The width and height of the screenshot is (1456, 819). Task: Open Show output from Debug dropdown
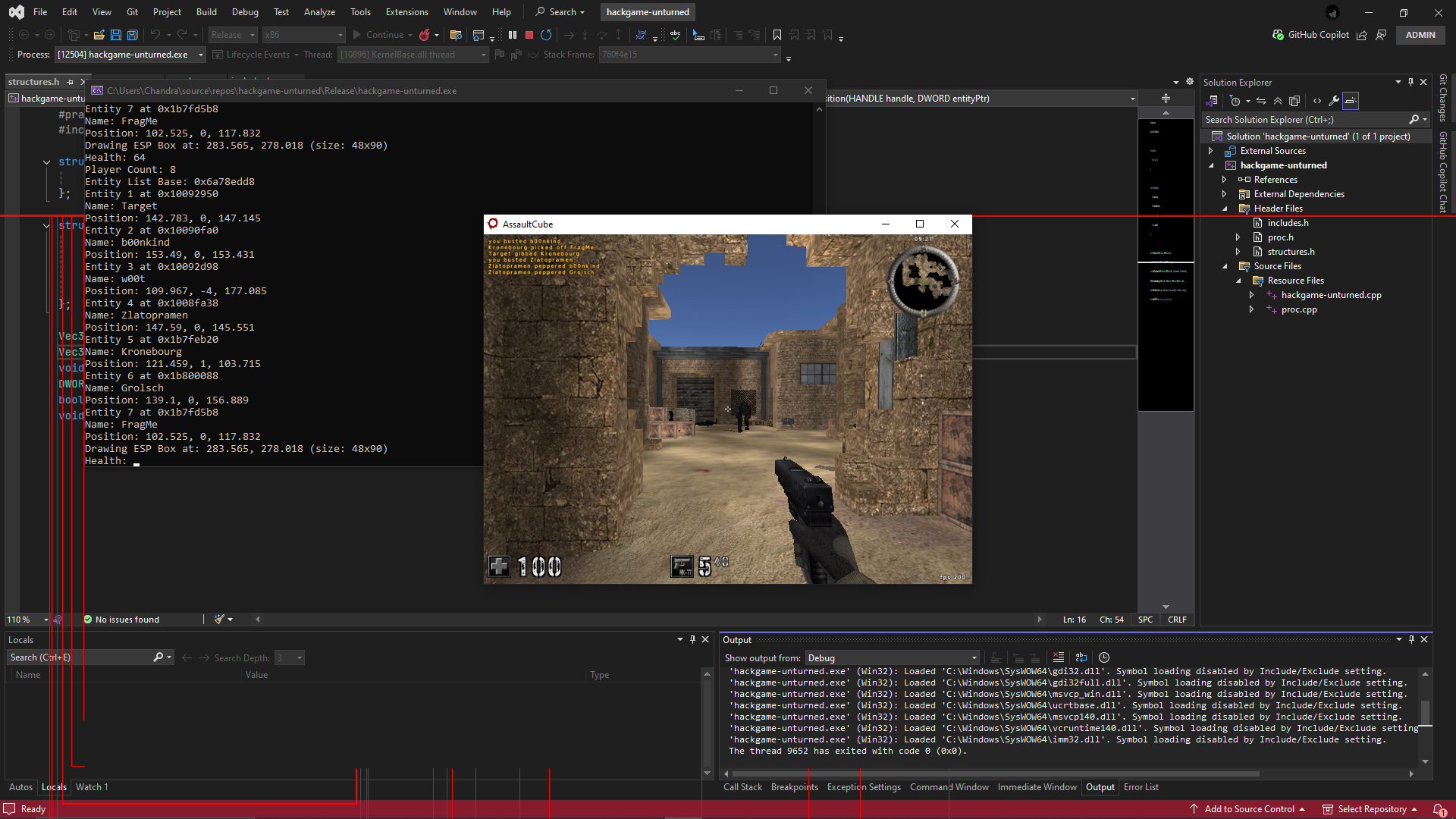(892, 658)
